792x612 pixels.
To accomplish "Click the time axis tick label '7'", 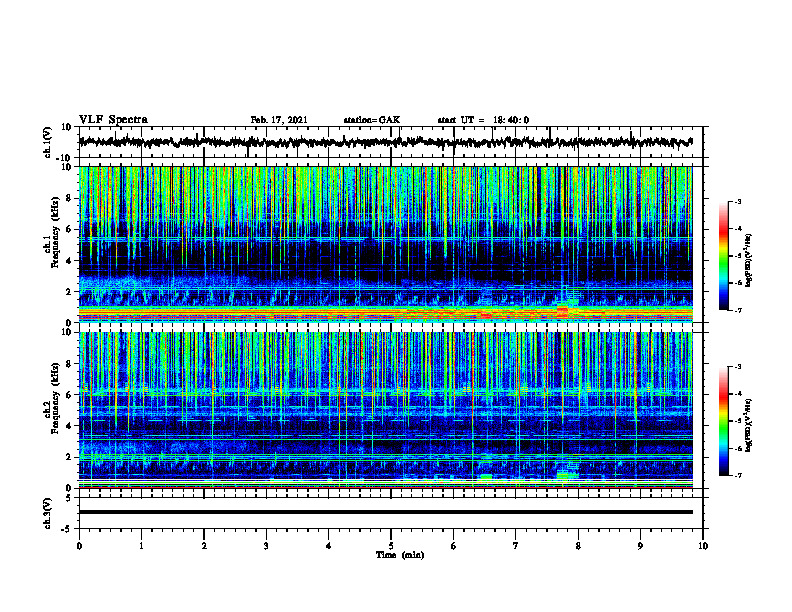I will point(516,546).
